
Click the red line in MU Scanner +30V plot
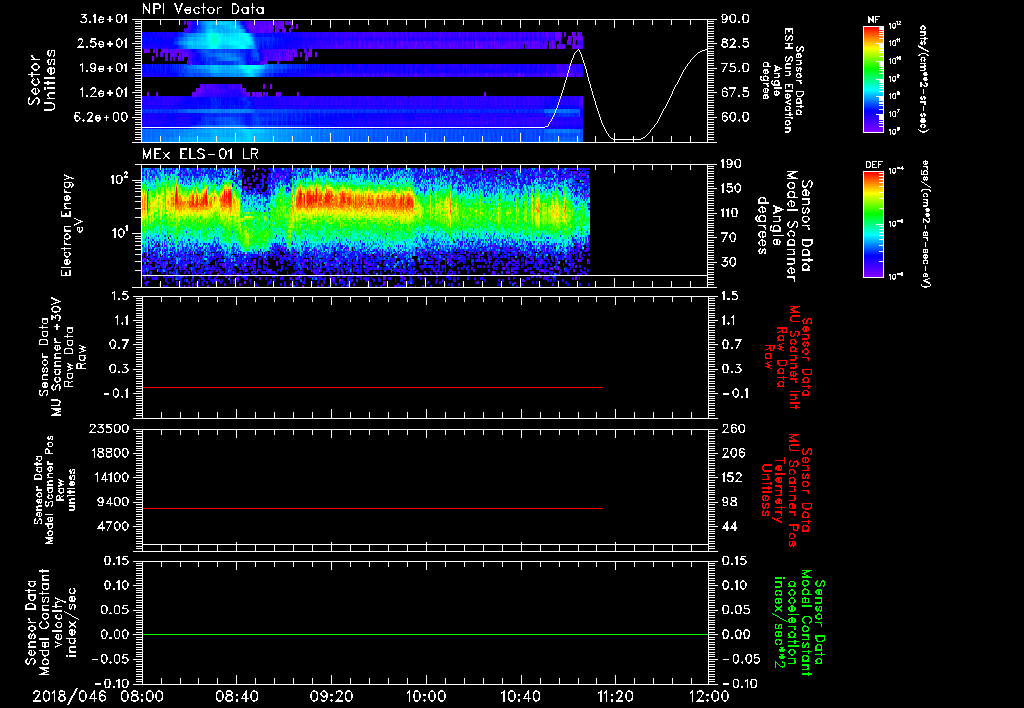pos(372,387)
